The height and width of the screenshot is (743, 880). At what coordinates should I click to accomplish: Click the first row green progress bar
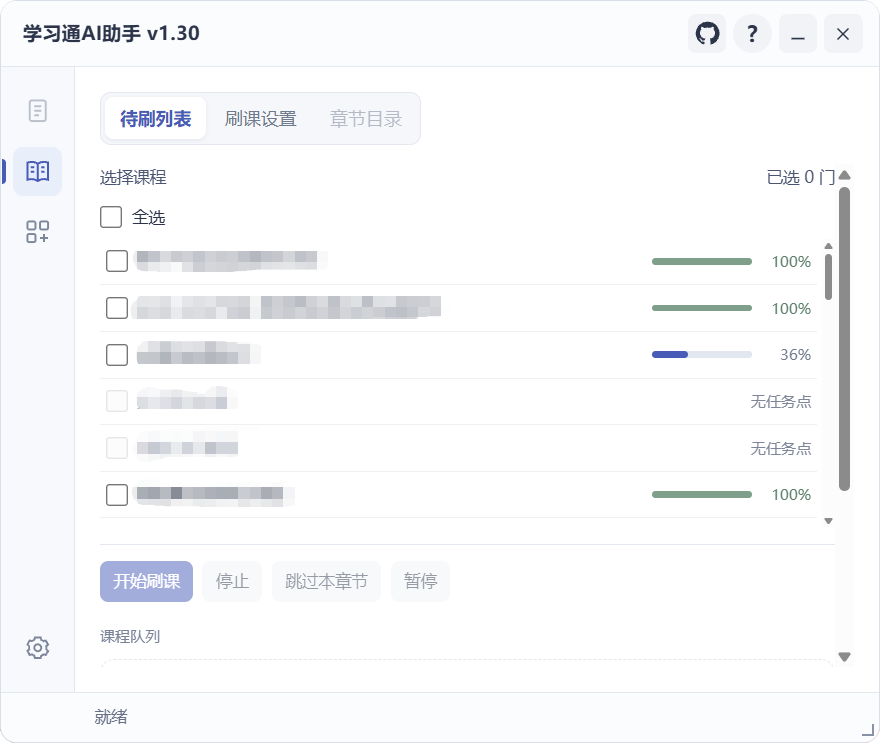702,262
